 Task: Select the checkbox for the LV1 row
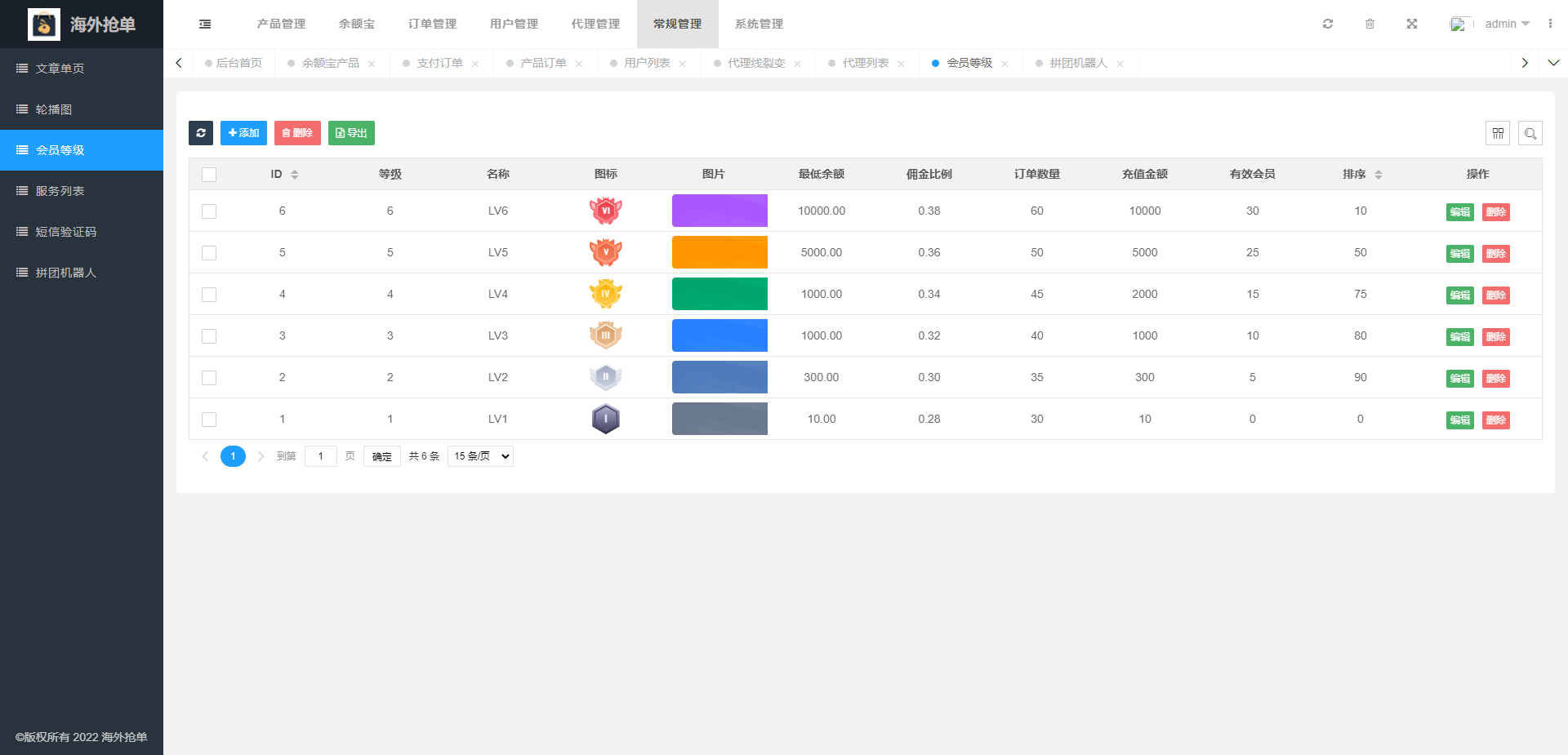click(x=209, y=420)
